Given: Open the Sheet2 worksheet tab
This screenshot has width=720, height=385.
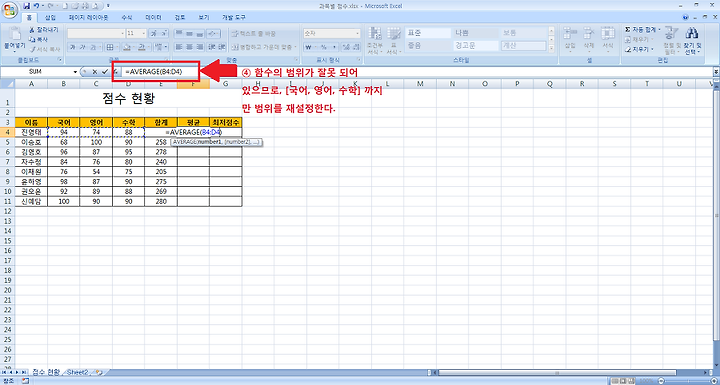Looking at the screenshot, I should pyautogui.click(x=79, y=372).
